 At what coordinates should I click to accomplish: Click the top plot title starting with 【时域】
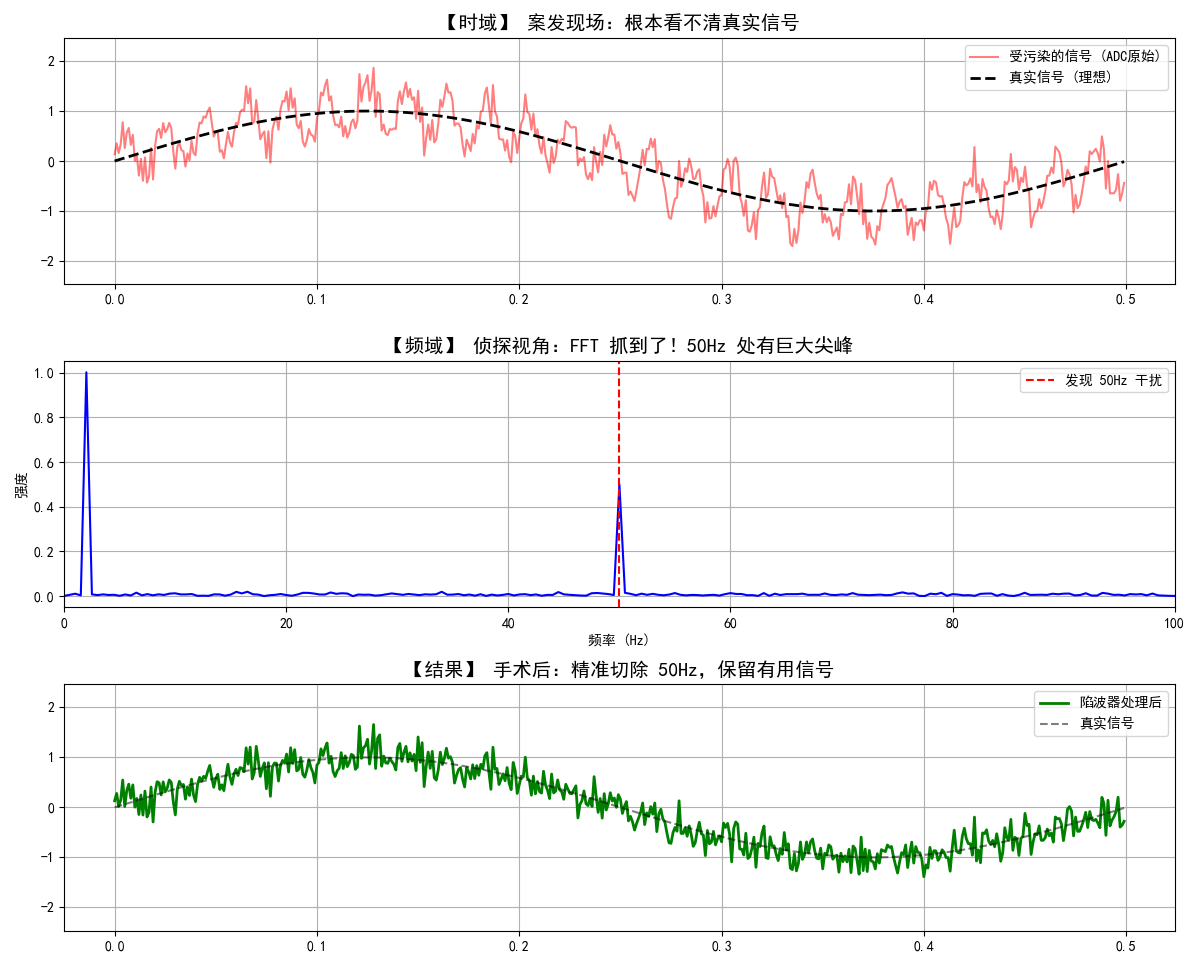[620, 23]
